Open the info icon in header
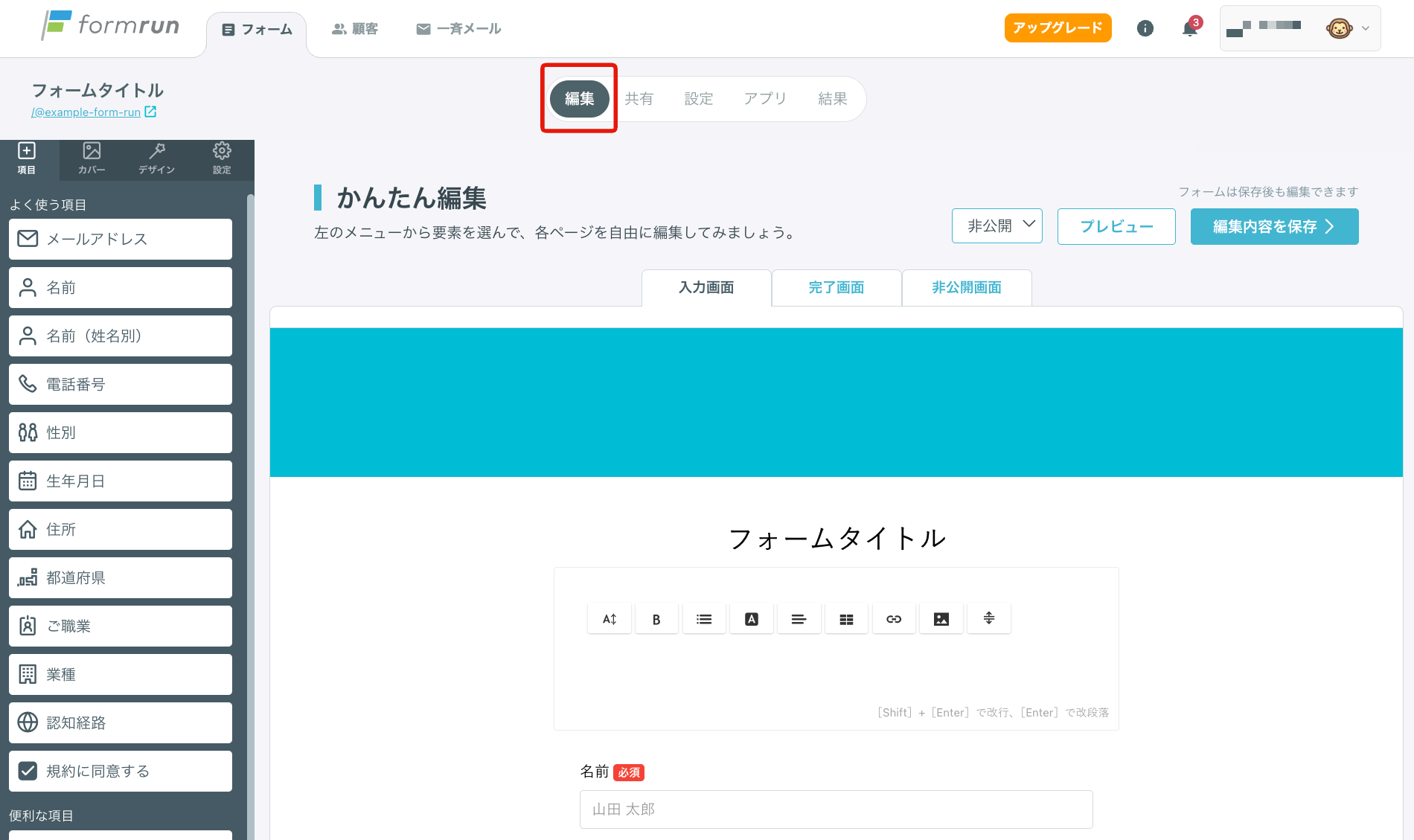 (1145, 28)
